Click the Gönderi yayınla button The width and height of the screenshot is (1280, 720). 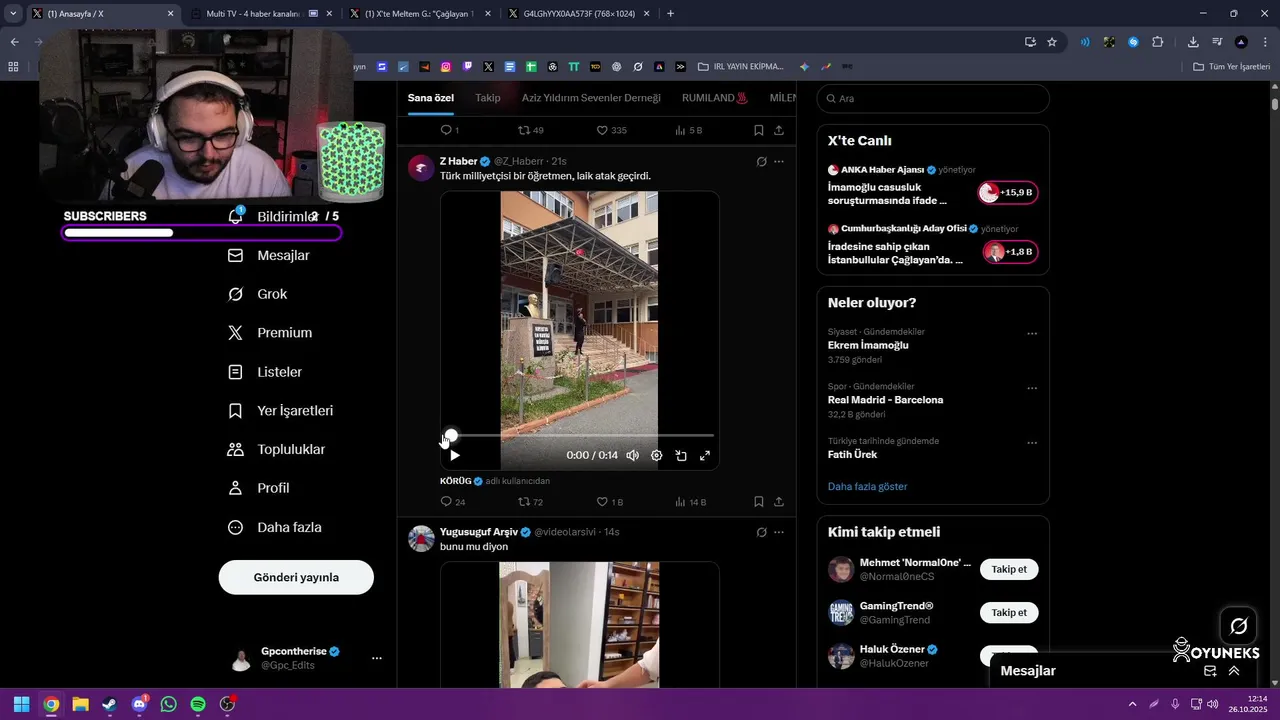point(296,577)
